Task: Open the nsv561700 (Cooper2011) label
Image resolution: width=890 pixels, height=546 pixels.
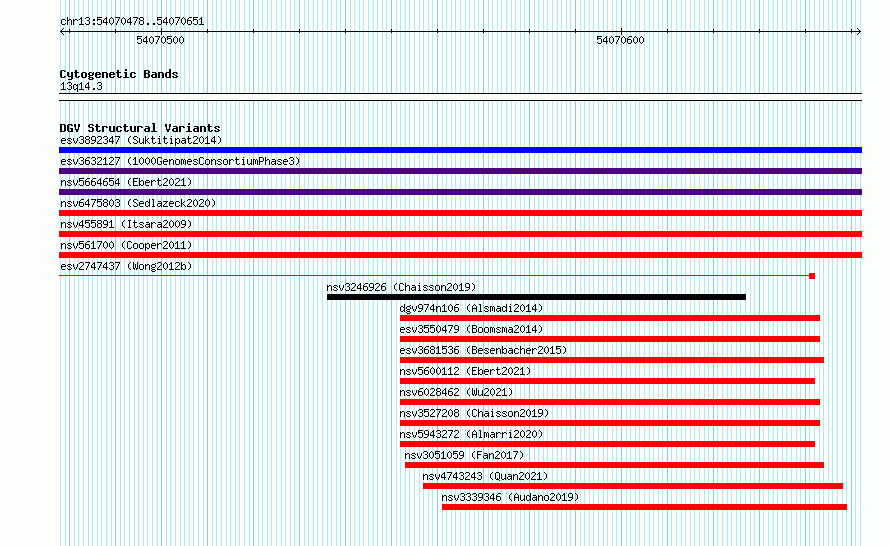Action: [x=126, y=245]
